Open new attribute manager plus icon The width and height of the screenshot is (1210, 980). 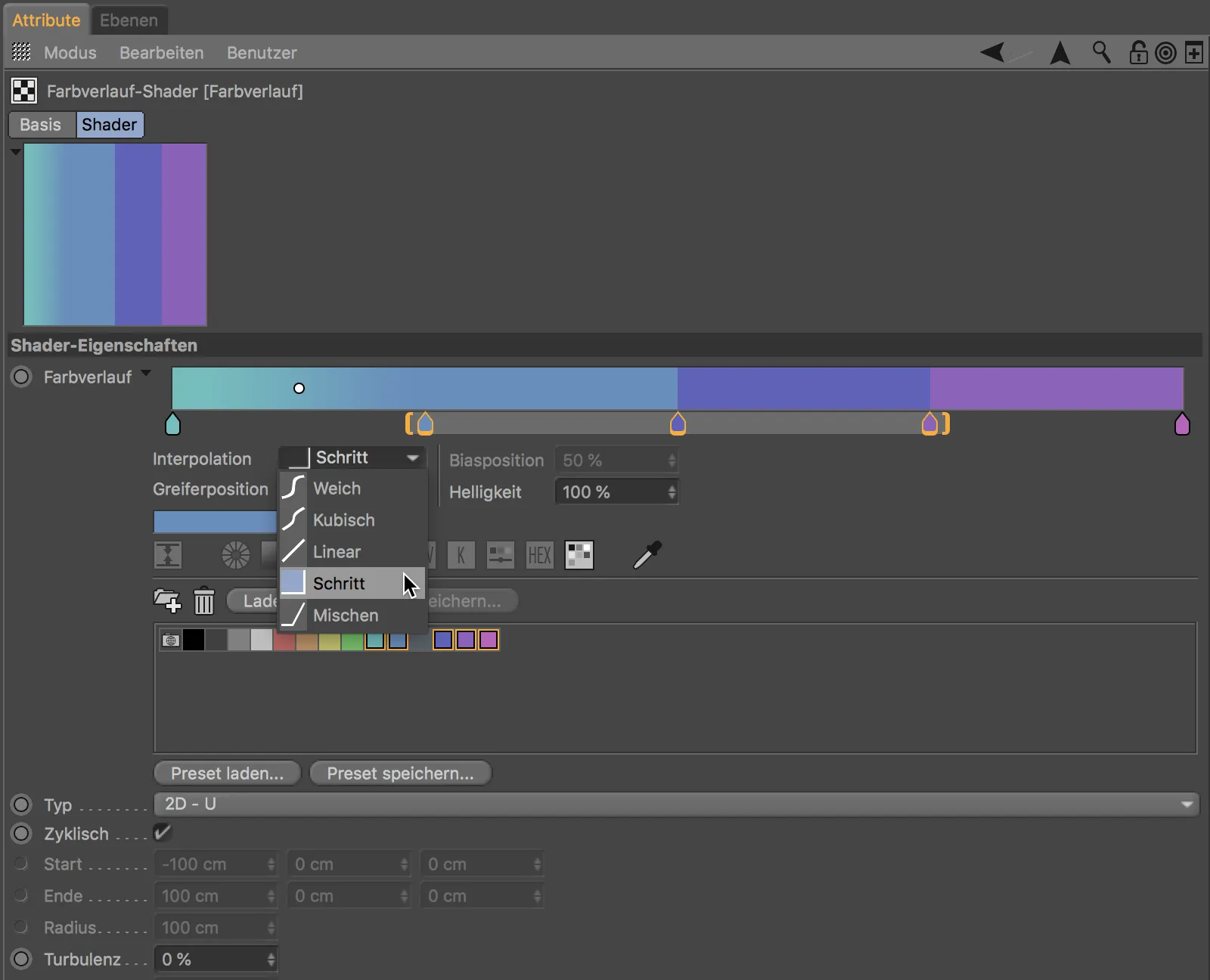click(1194, 53)
